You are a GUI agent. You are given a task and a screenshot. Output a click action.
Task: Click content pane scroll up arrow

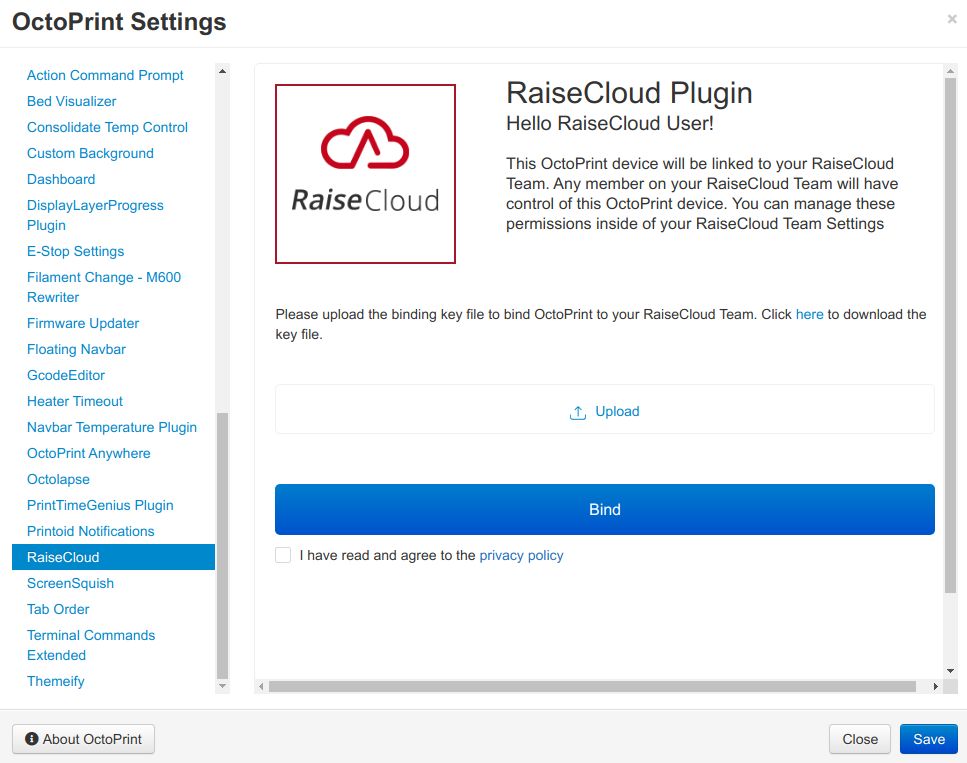click(950, 71)
